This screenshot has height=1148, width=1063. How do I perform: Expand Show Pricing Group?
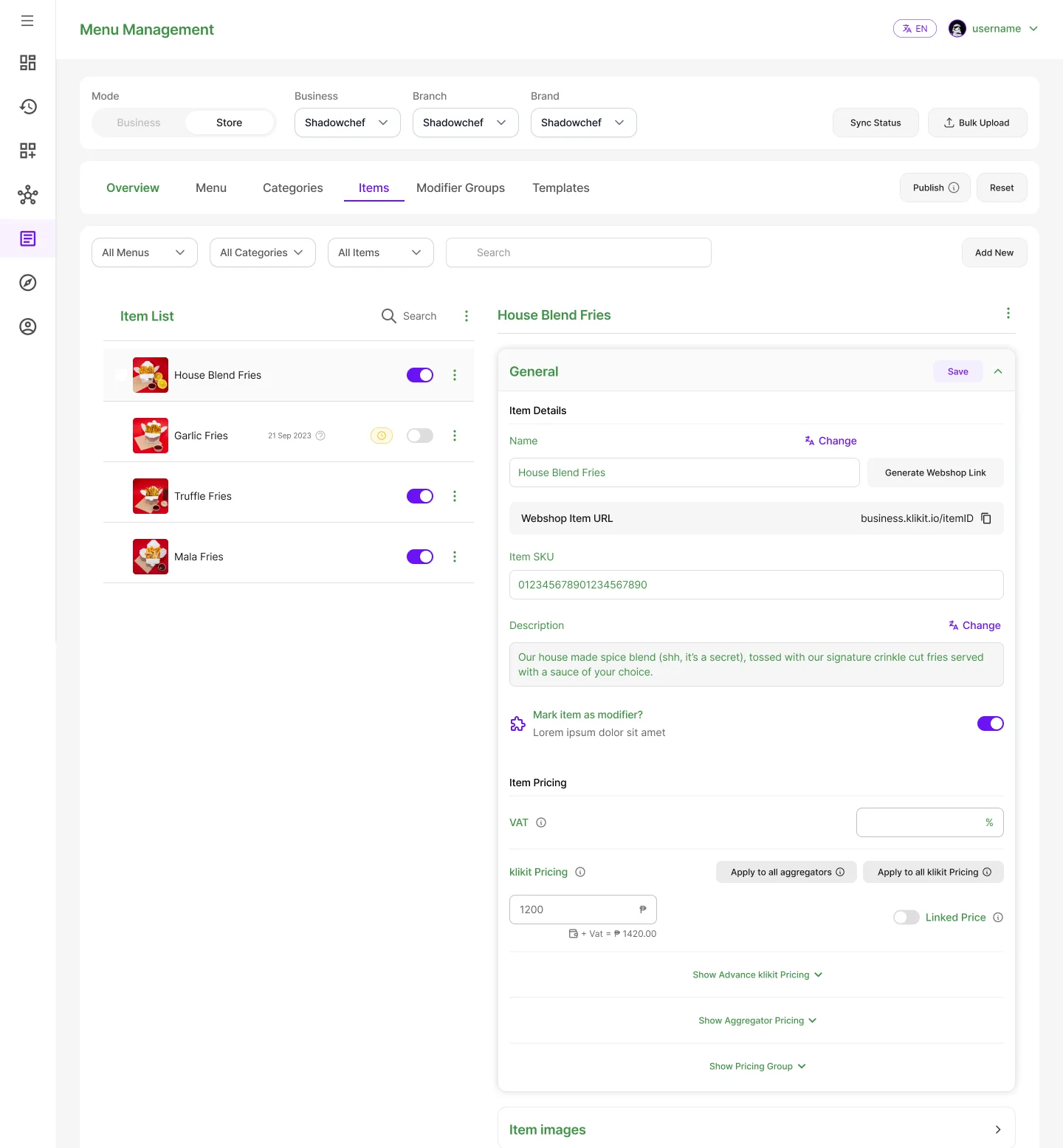click(757, 1066)
